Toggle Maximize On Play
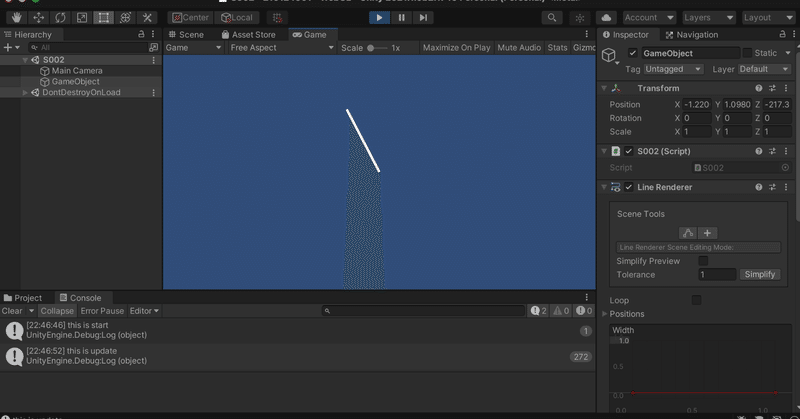 coord(456,47)
